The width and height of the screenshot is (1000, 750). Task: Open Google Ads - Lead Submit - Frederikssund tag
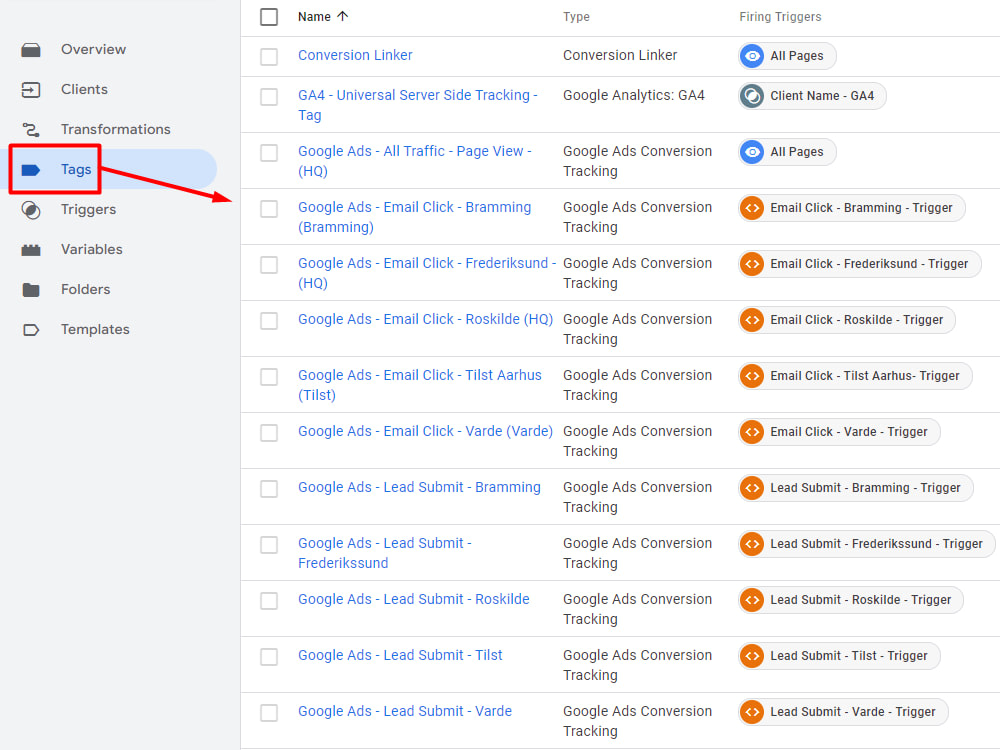(x=385, y=553)
